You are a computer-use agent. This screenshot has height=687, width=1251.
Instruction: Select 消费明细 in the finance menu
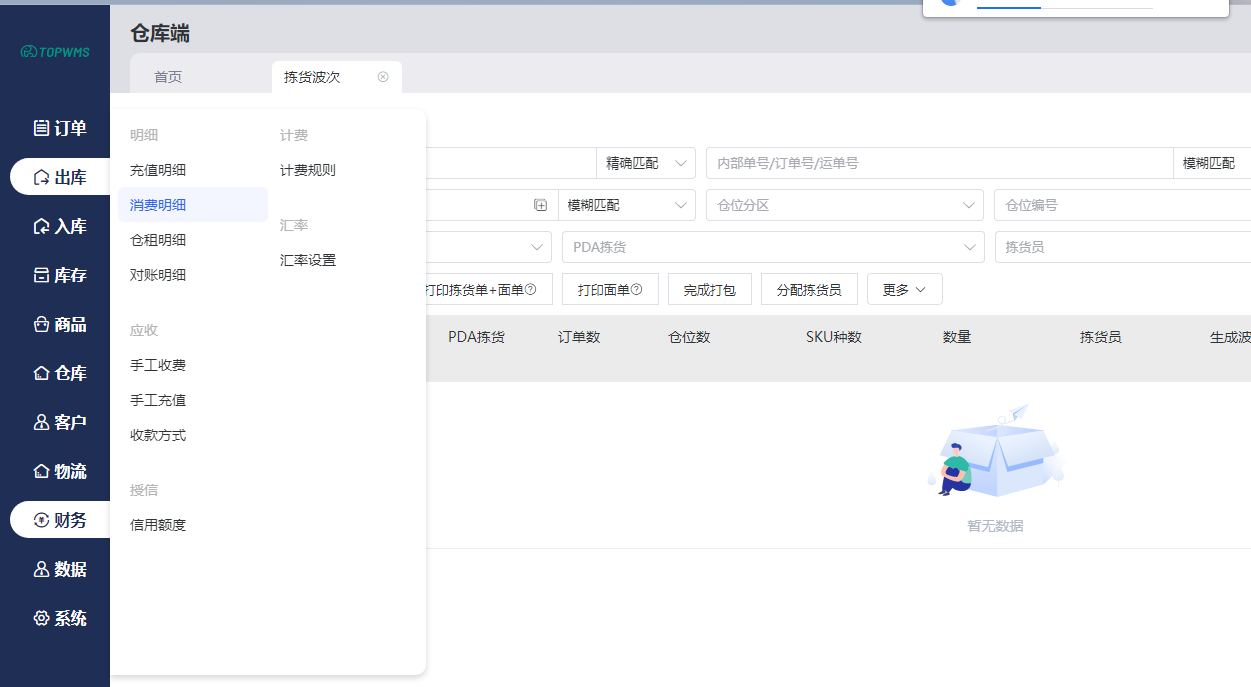pyautogui.click(x=158, y=205)
